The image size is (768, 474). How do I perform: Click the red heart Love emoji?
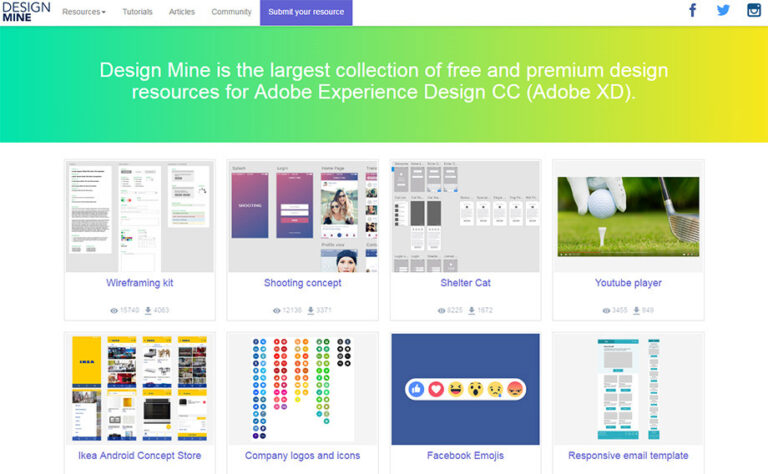point(436,389)
